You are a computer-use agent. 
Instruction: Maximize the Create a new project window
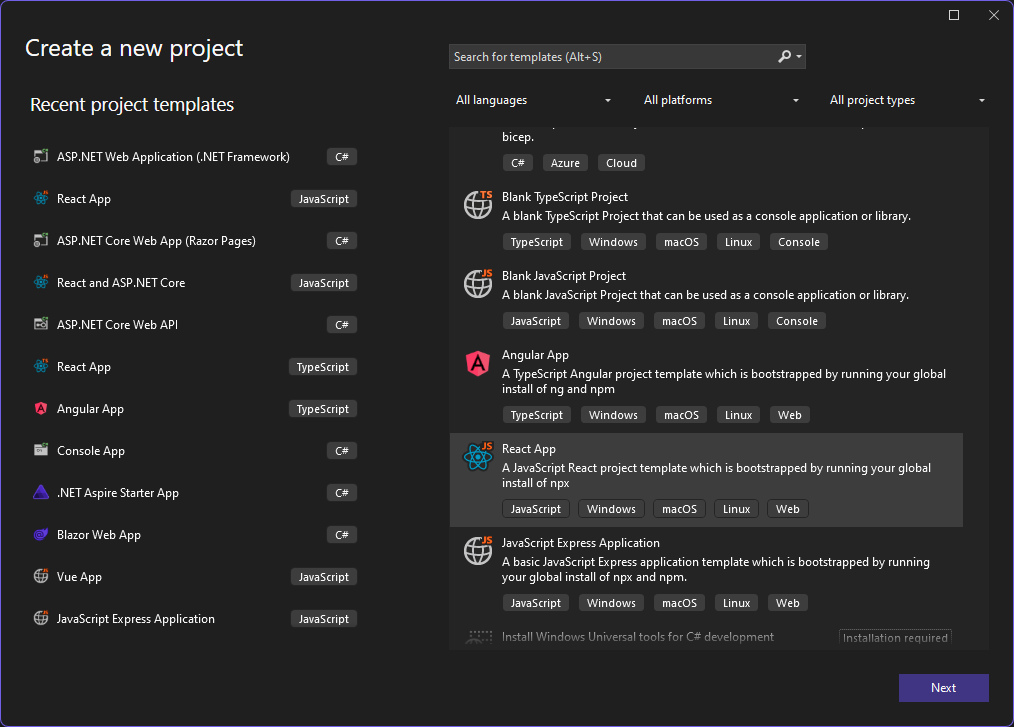point(954,15)
